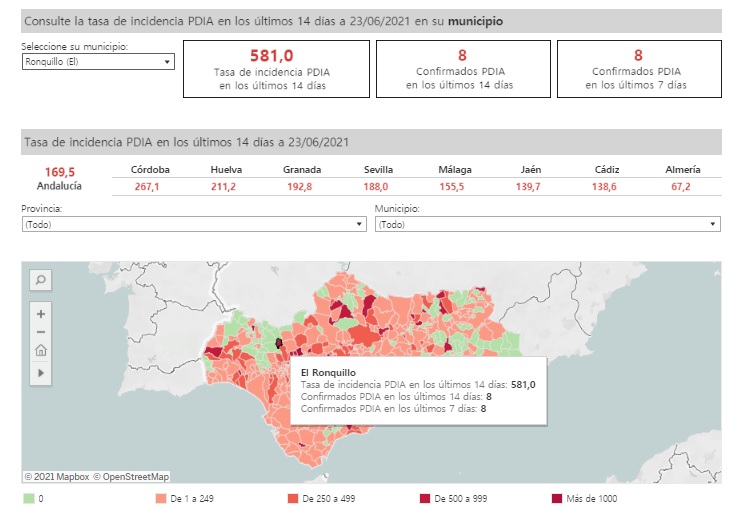
Task: Select the 'De 1 a 249' legend swatch
Action: click(x=162, y=498)
